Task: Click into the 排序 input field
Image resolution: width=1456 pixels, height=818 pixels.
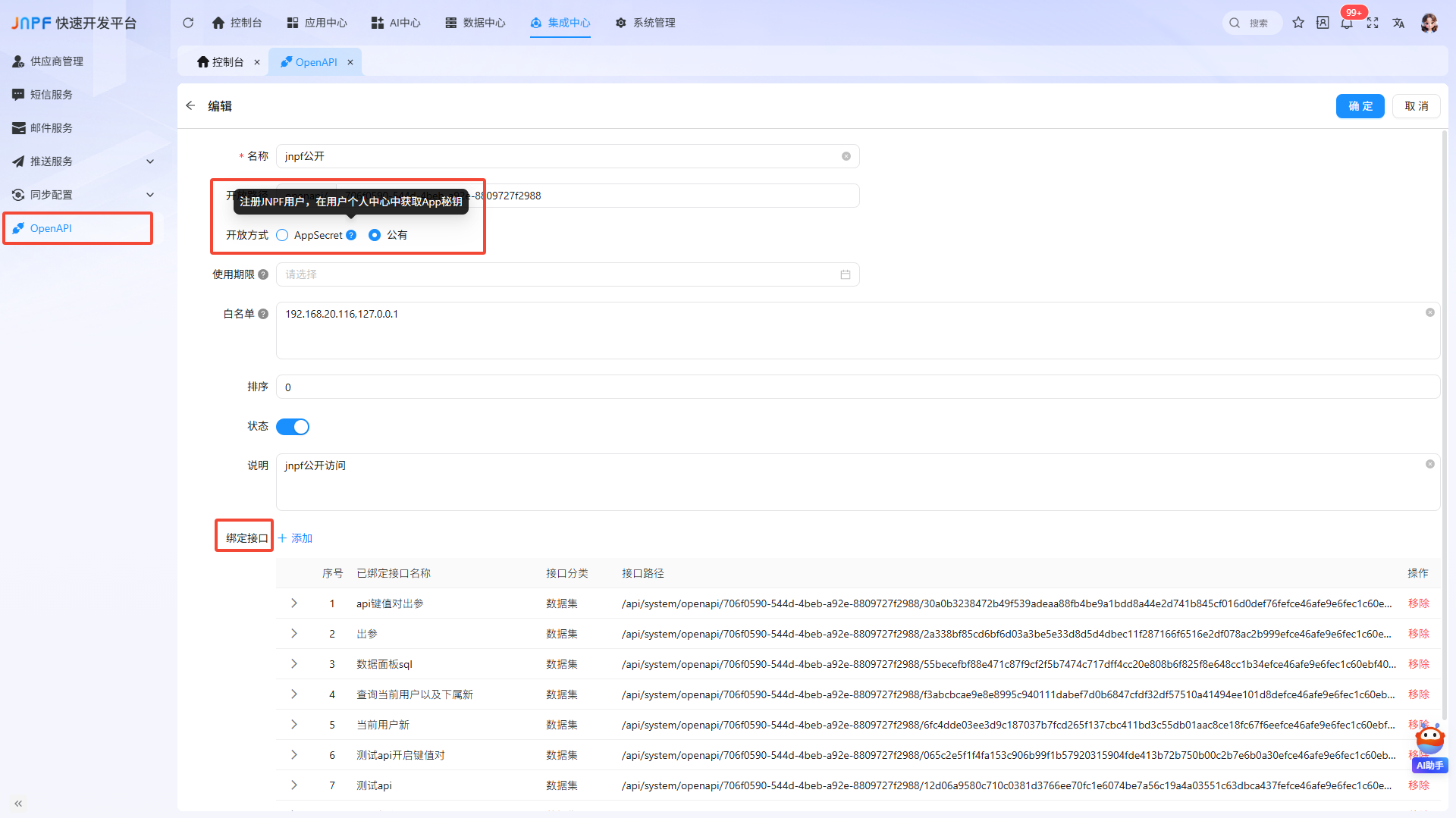Action: tap(858, 387)
